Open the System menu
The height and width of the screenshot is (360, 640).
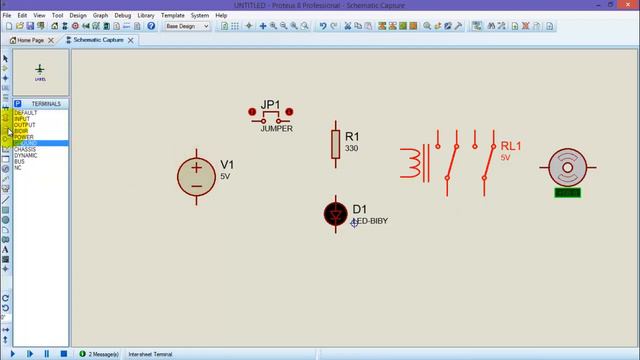[x=200, y=15]
